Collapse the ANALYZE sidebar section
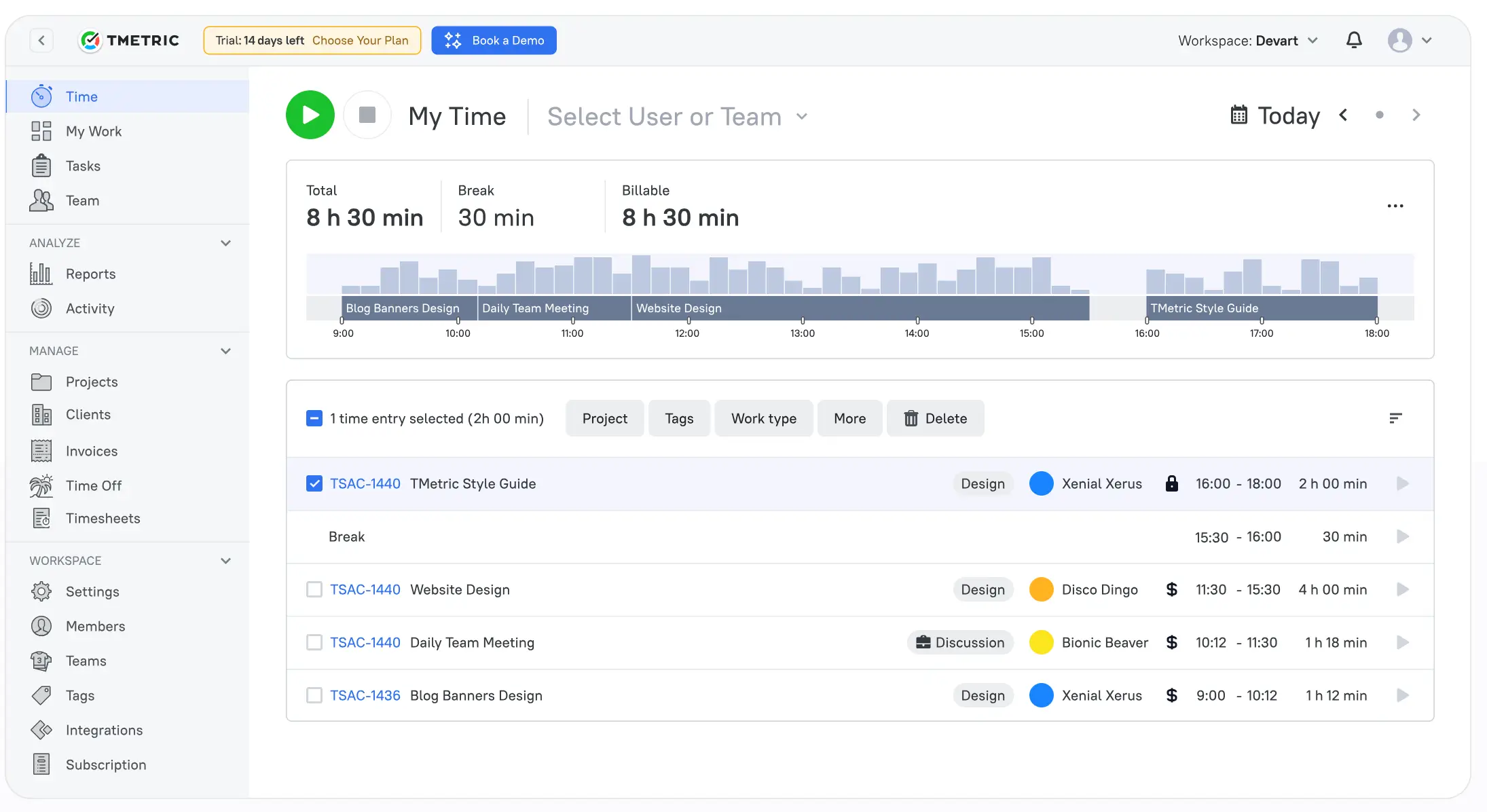1487x812 pixels. (x=226, y=243)
